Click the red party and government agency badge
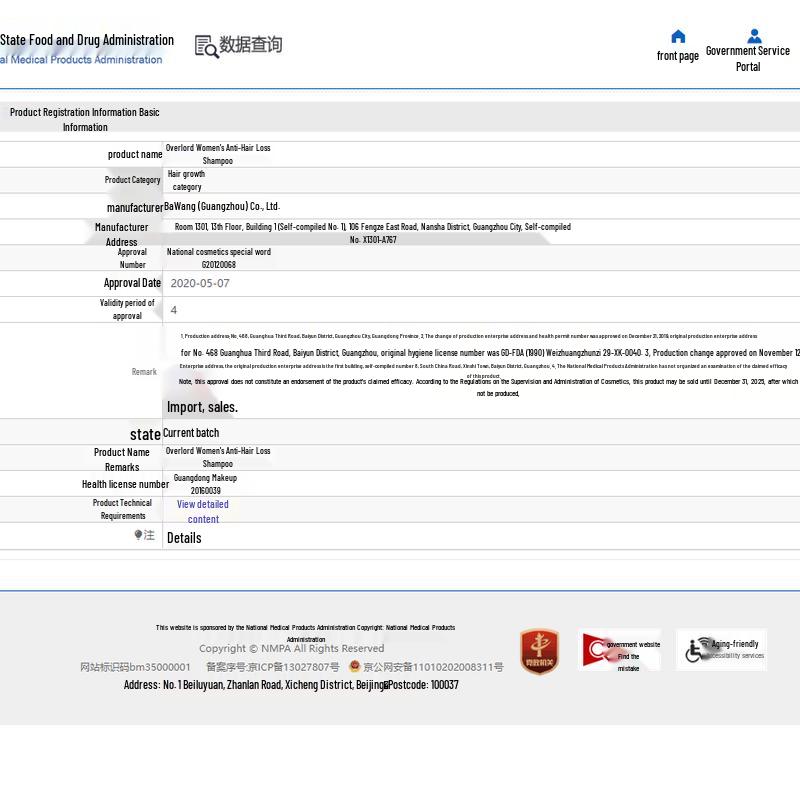 pyautogui.click(x=539, y=651)
